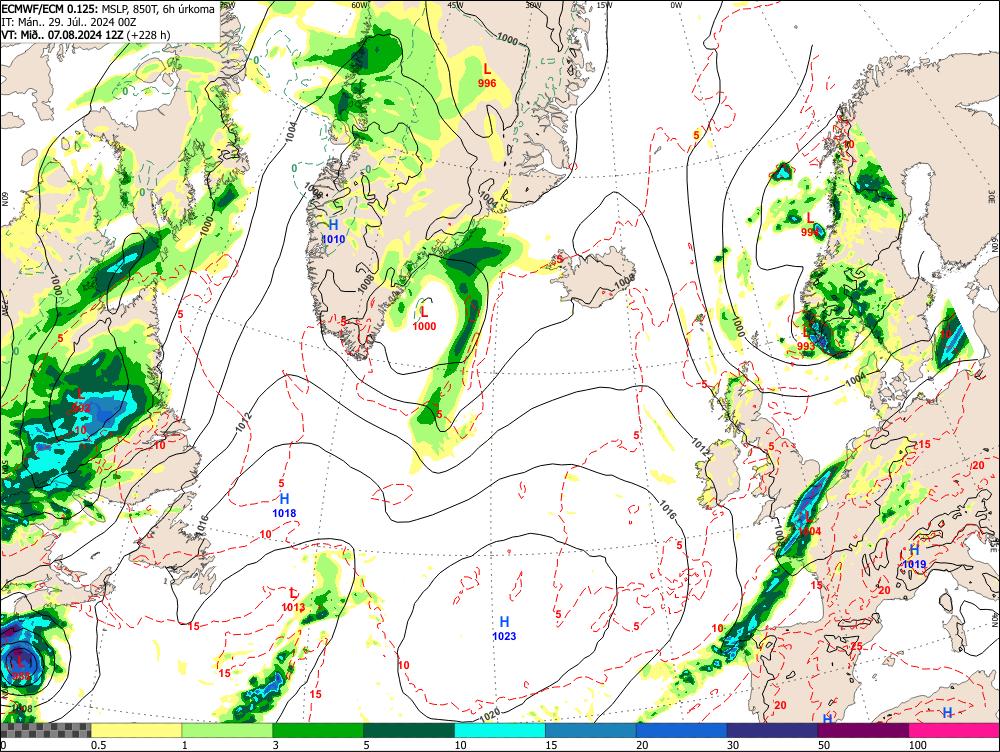Click the 'L 994' low off the Norwegian coast
The image size is (1000, 752).
click(x=809, y=226)
